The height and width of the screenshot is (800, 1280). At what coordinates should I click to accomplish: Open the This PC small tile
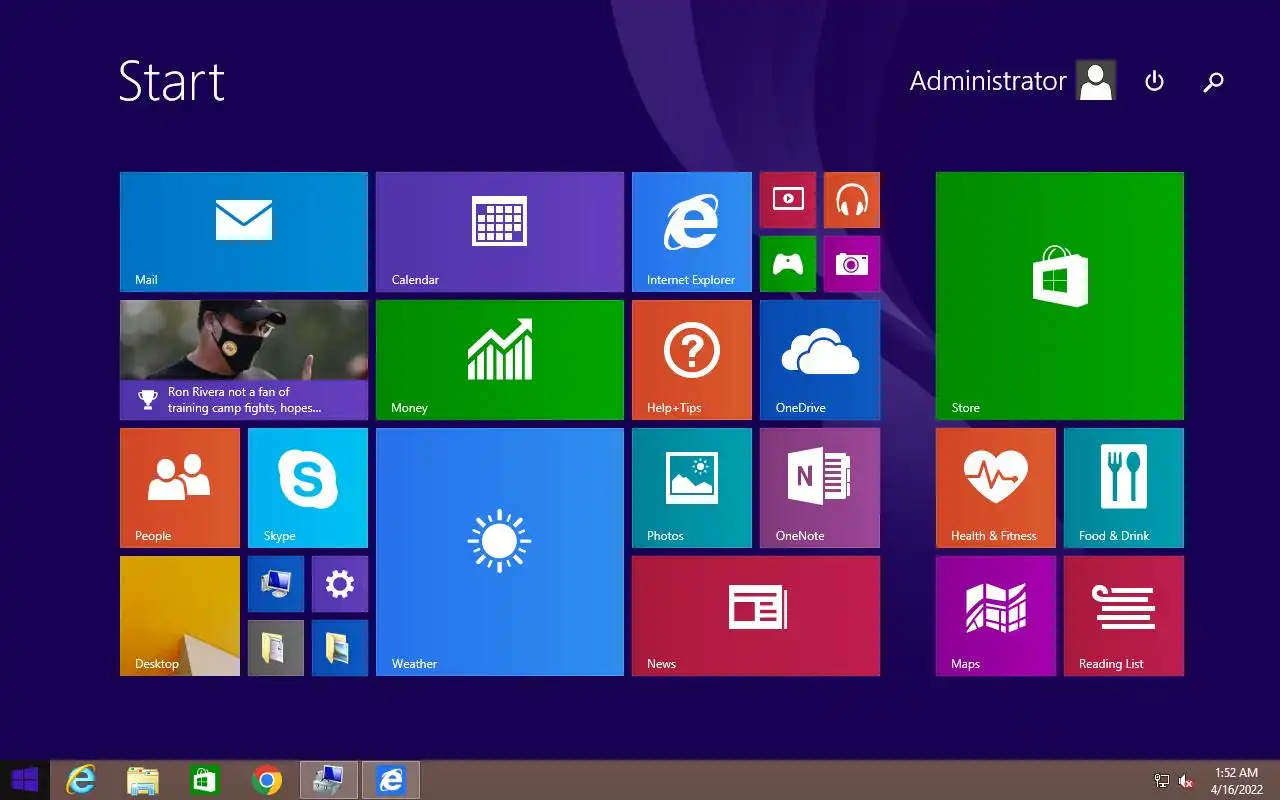coord(276,584)
